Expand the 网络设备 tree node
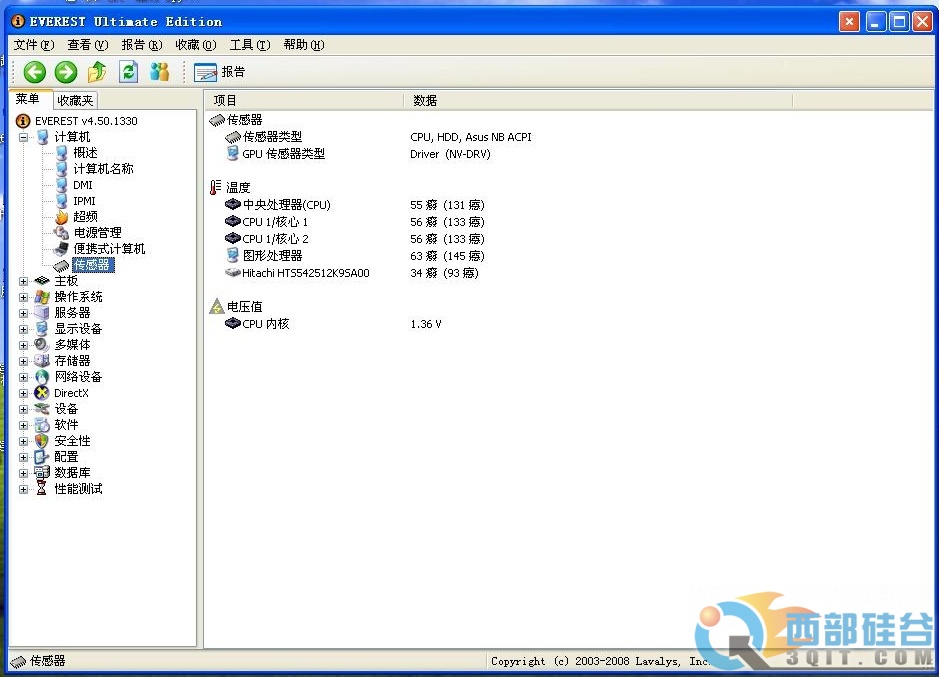 pyautogui.click(x=23, y=377)
